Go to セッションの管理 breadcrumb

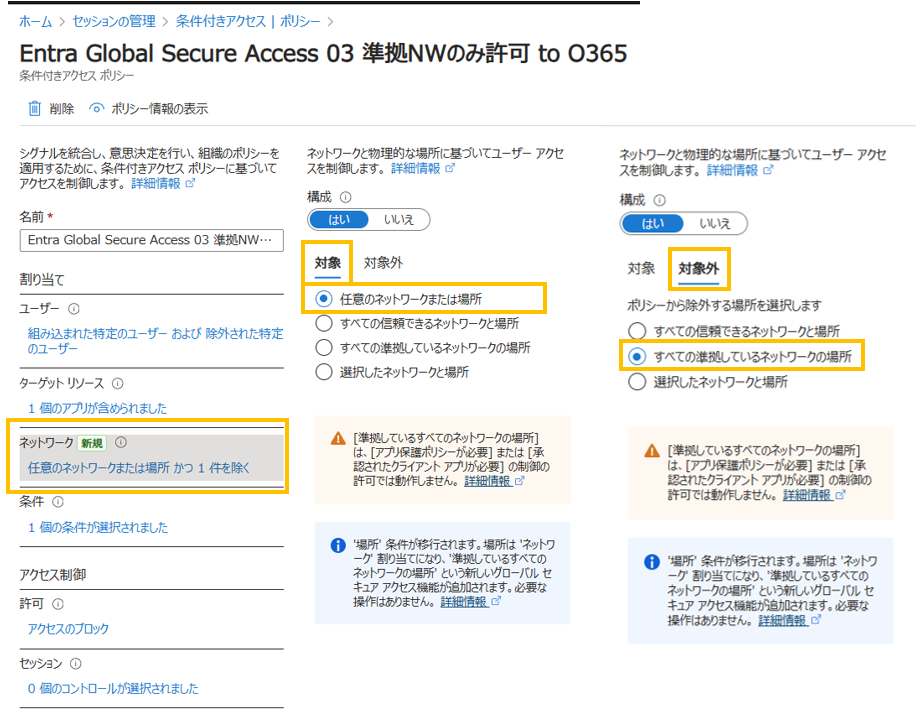(x=114, y=22)
